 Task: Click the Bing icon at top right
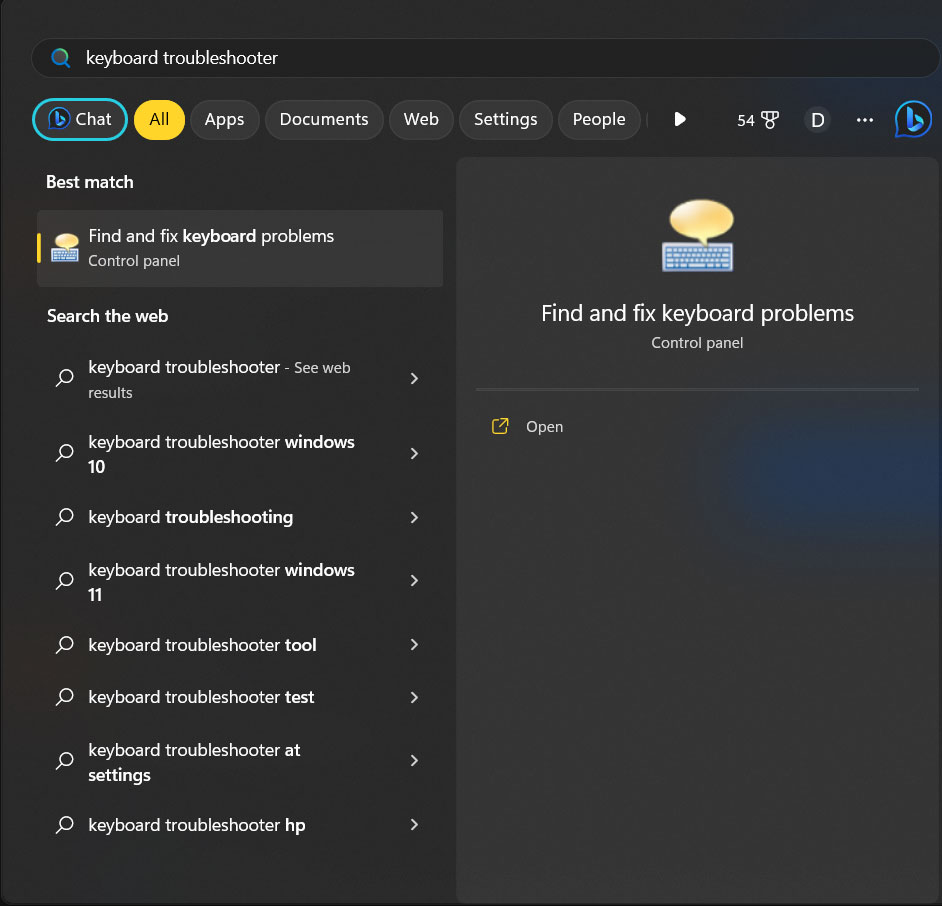tap(912, 119)
